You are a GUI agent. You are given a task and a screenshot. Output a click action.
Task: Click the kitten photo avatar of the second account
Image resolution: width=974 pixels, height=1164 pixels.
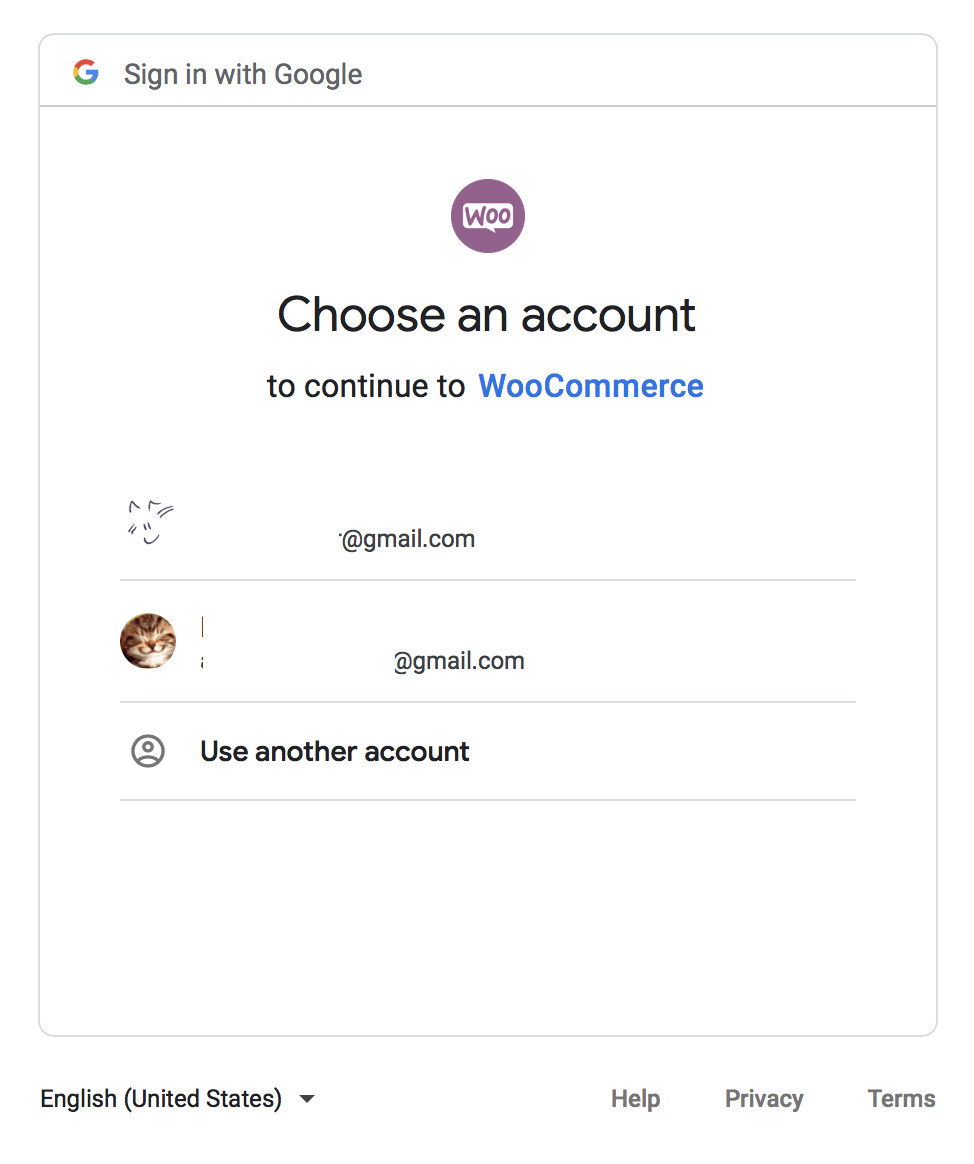148,641
